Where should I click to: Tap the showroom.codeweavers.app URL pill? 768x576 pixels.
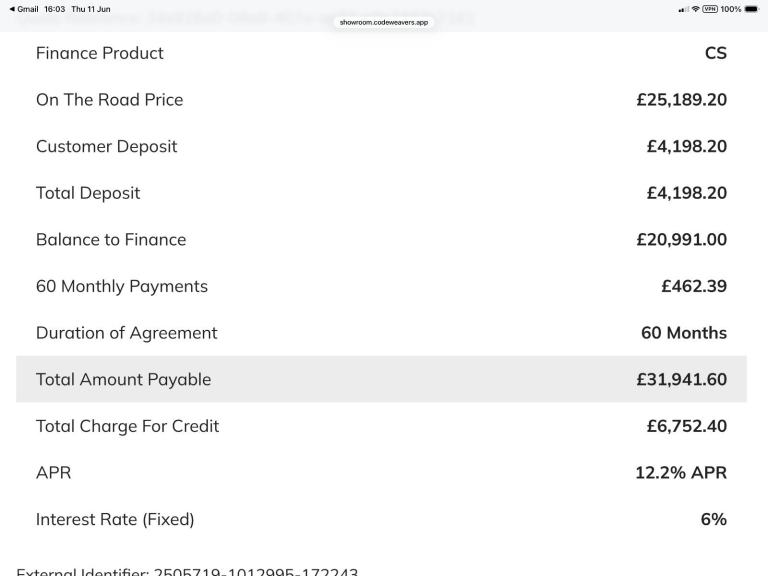click(x=384, y=22)
